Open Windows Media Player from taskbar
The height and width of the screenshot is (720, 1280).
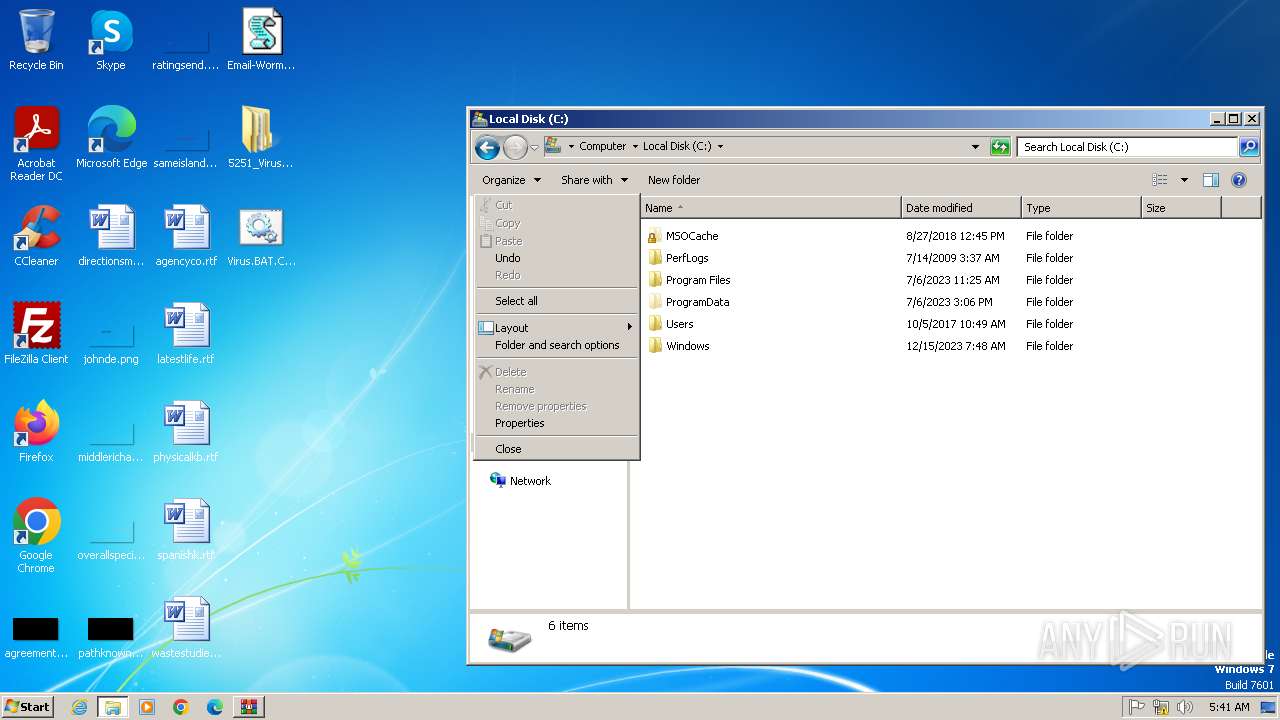[x=147, y=707]
